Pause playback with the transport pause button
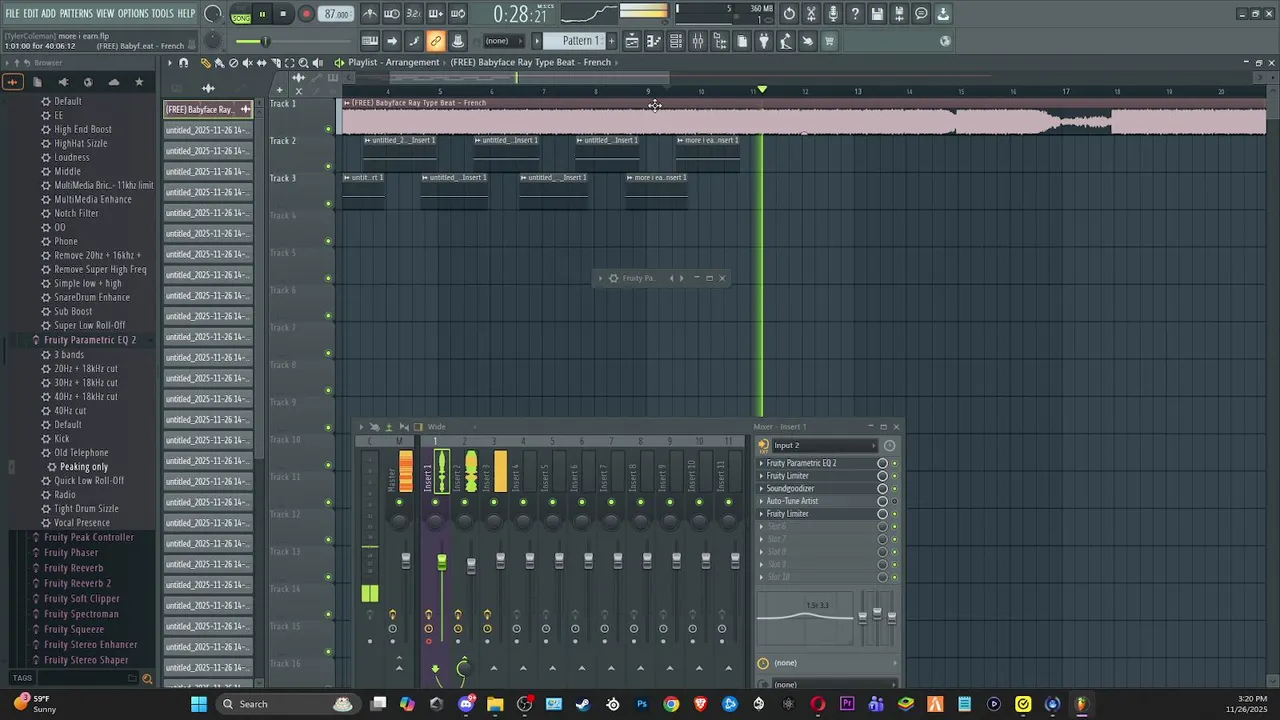 pyautogui.click(x=262, y=14)
